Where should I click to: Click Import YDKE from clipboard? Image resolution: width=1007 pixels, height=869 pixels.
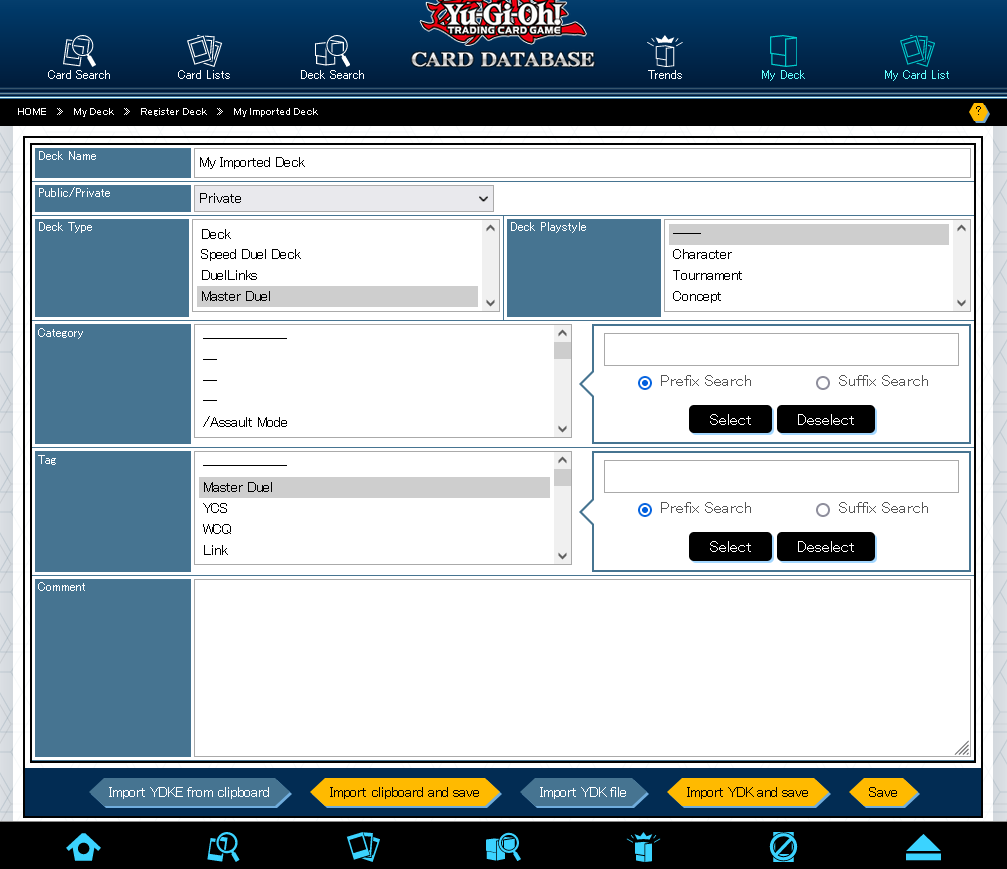[x=189, y=793]
